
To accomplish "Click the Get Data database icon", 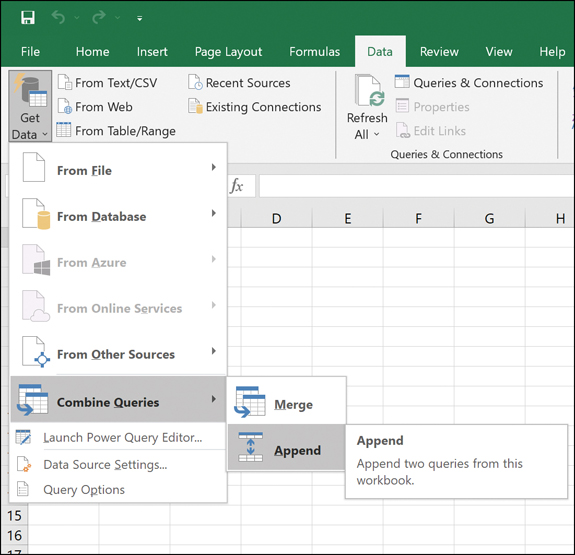I will point(31,90).
